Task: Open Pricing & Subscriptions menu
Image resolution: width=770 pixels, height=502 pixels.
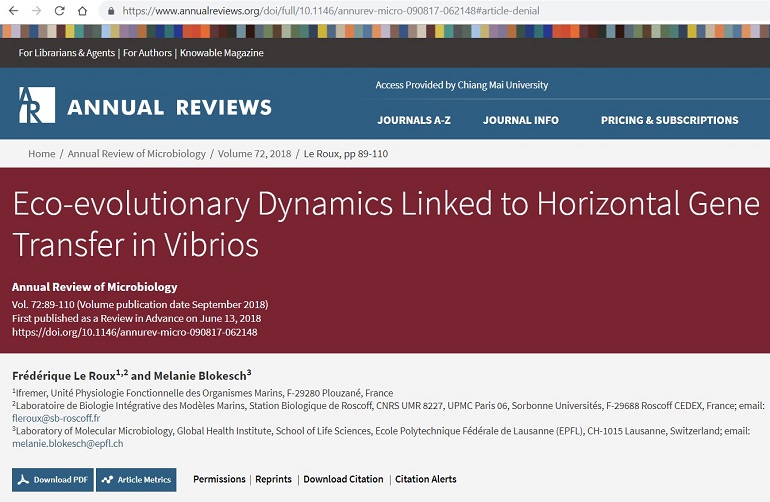Action: pos(669,120)
